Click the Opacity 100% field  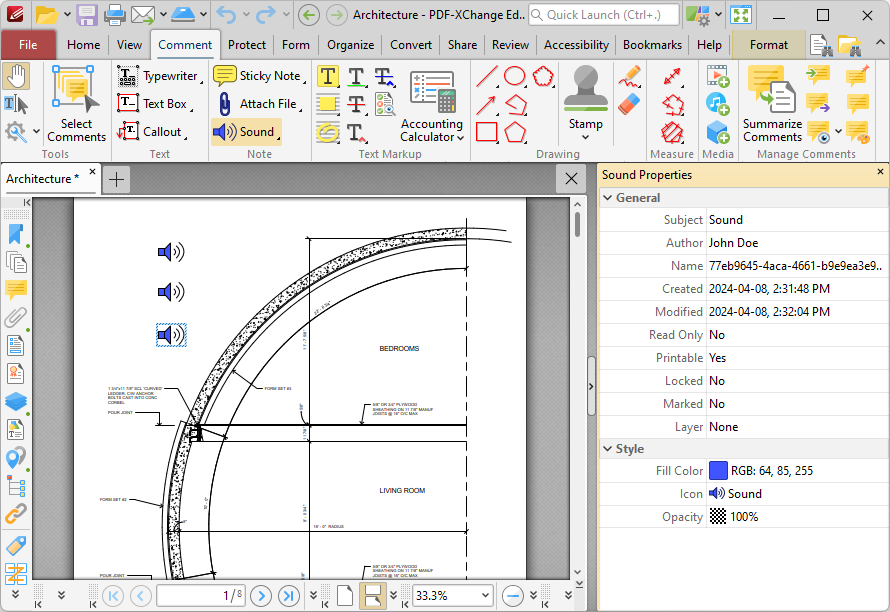click(797, 517)
